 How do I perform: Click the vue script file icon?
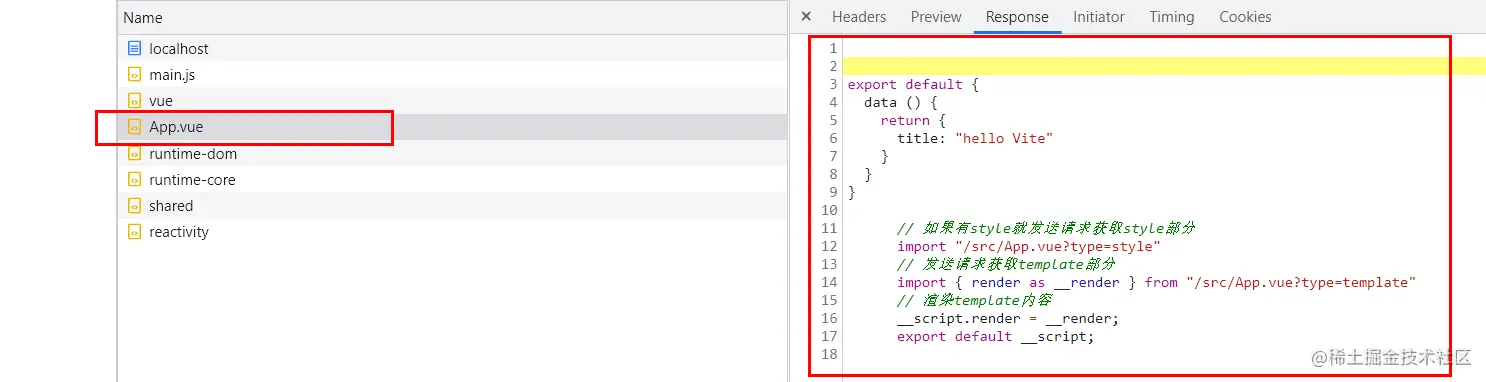click(135, 101)
